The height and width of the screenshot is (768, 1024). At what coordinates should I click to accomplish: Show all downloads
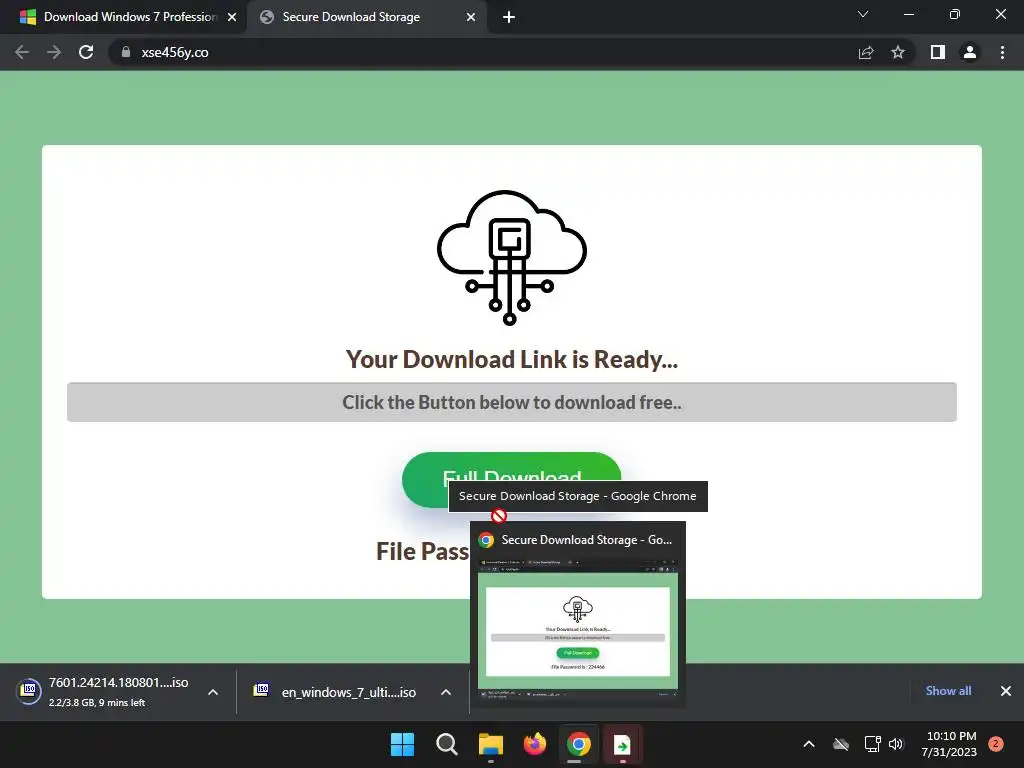948,691
